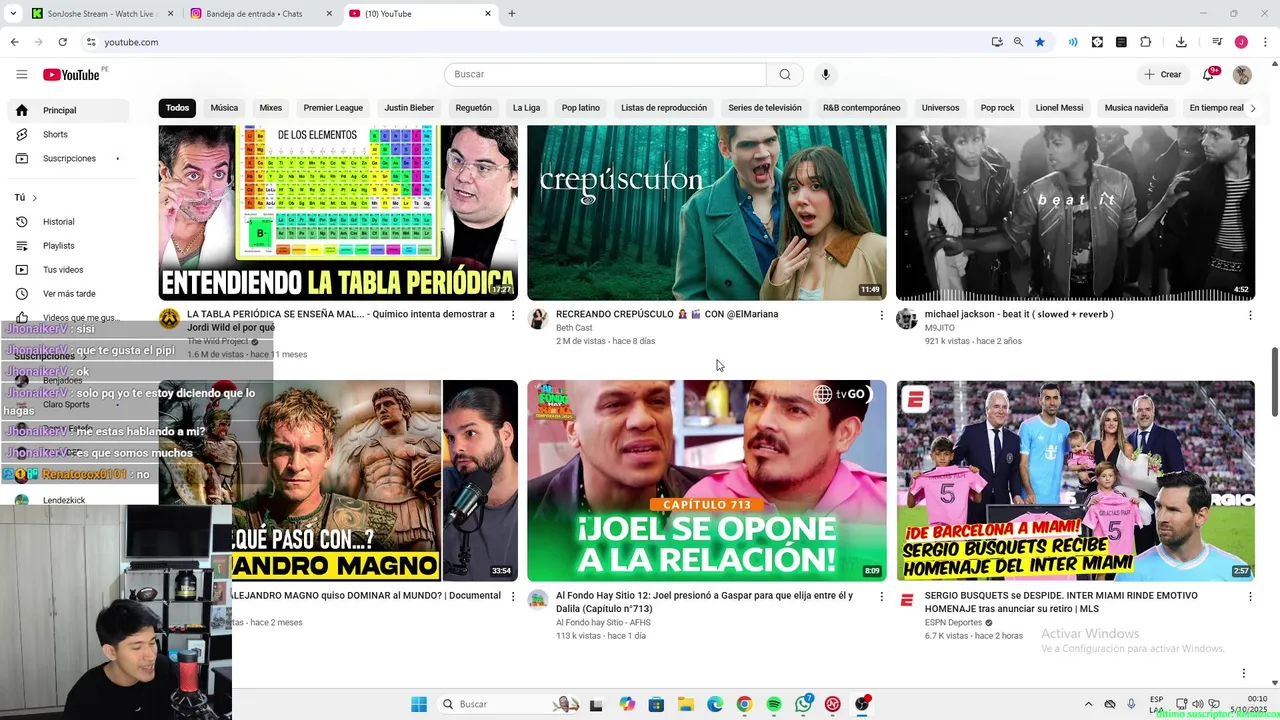Open M9JITO channel avatar
This screenshot has height=720, width=1280.
click(x=906, y=319)
